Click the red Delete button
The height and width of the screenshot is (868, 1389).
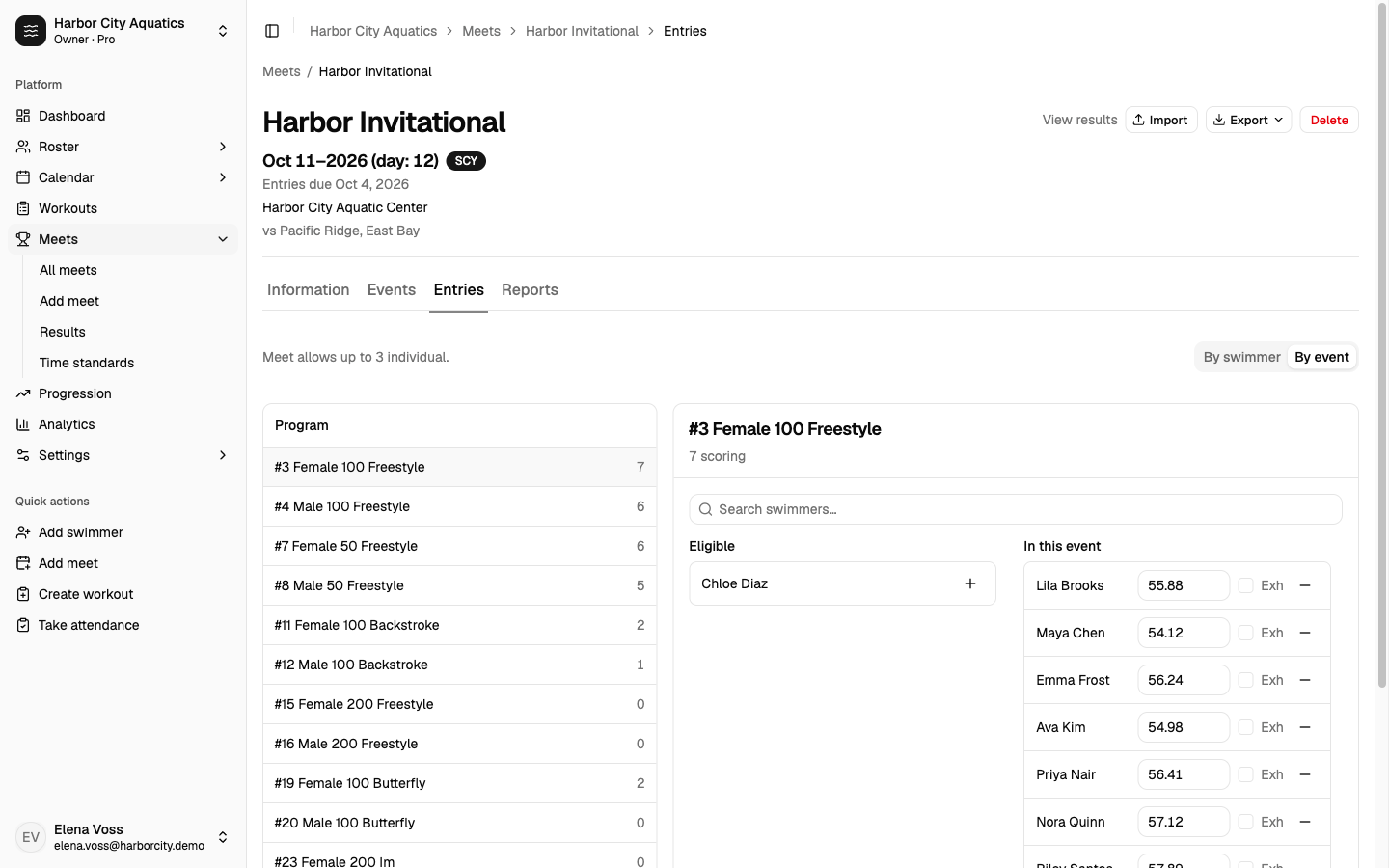[x=1329, y=120]
